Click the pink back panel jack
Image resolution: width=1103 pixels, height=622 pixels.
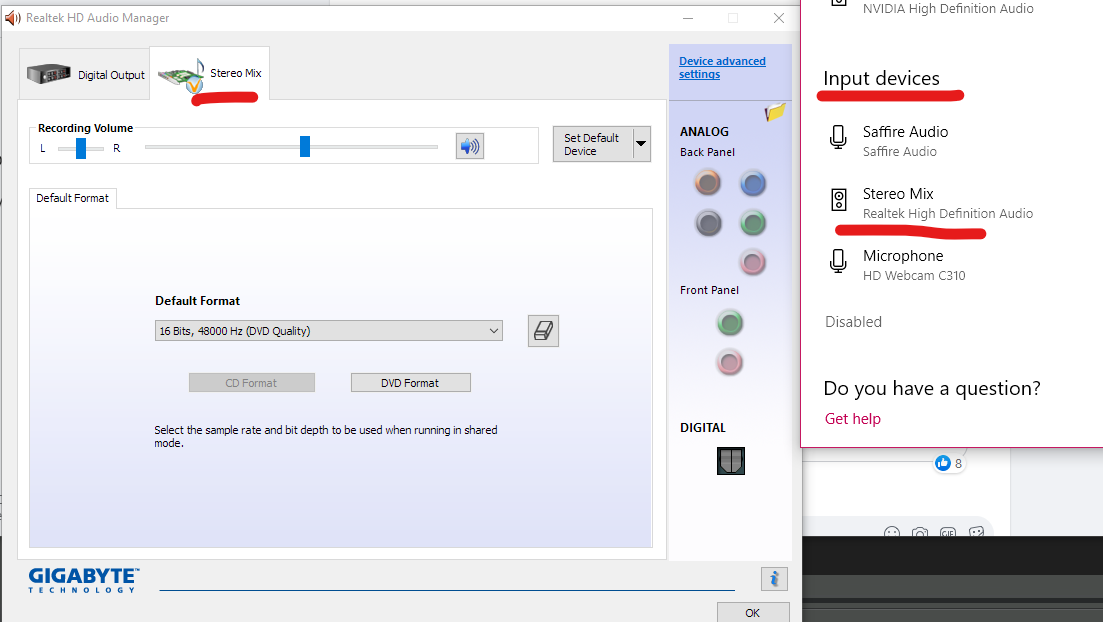[753, 262]
